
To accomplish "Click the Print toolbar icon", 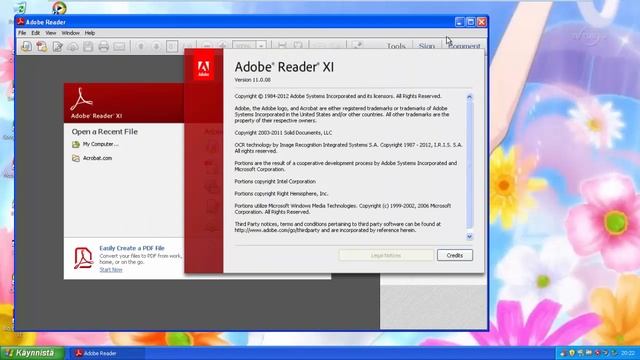I will (104, 47).
